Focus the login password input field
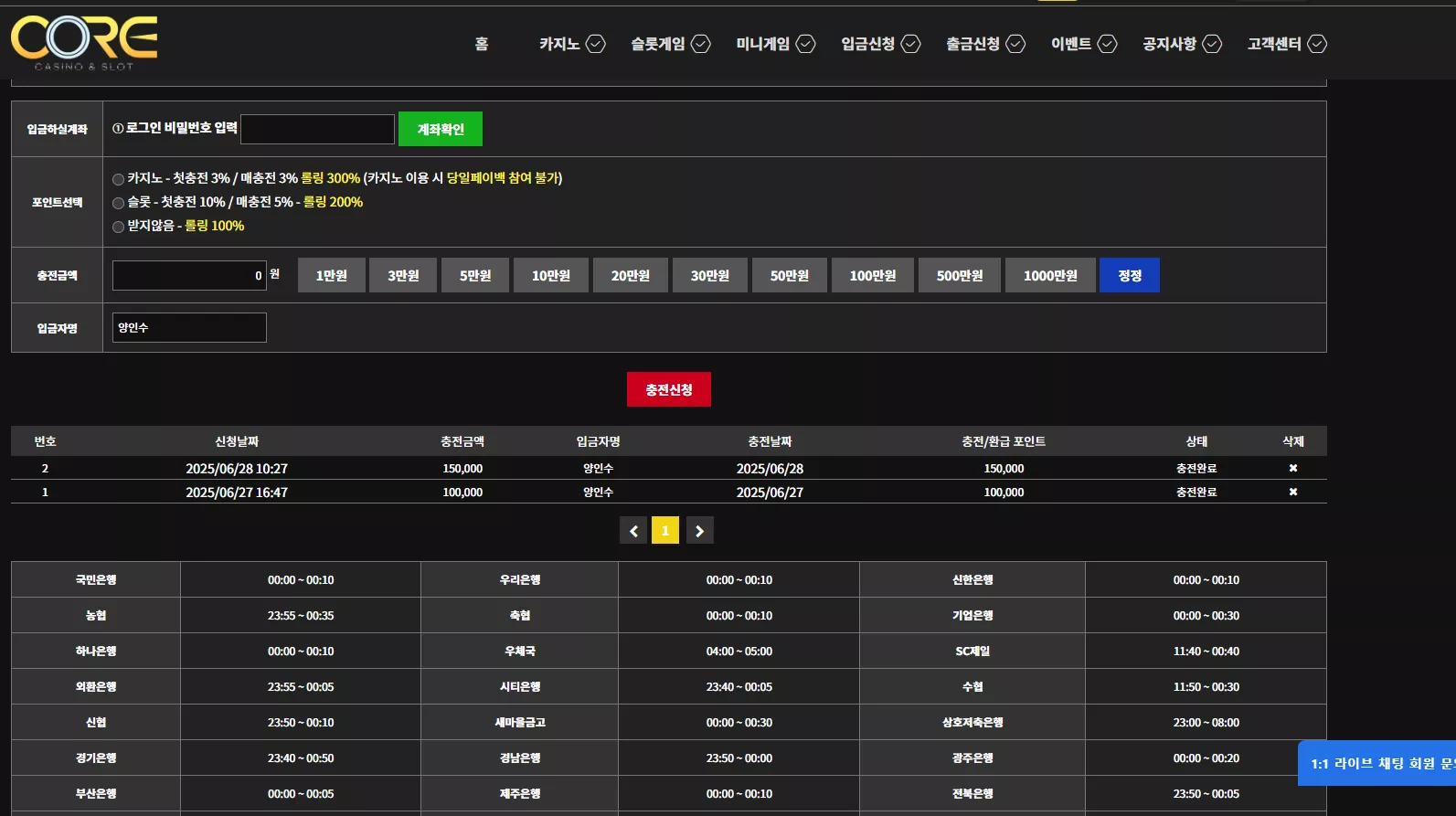Image resolution: width=1456 pixels, height=816 pixels. [317, 129]
